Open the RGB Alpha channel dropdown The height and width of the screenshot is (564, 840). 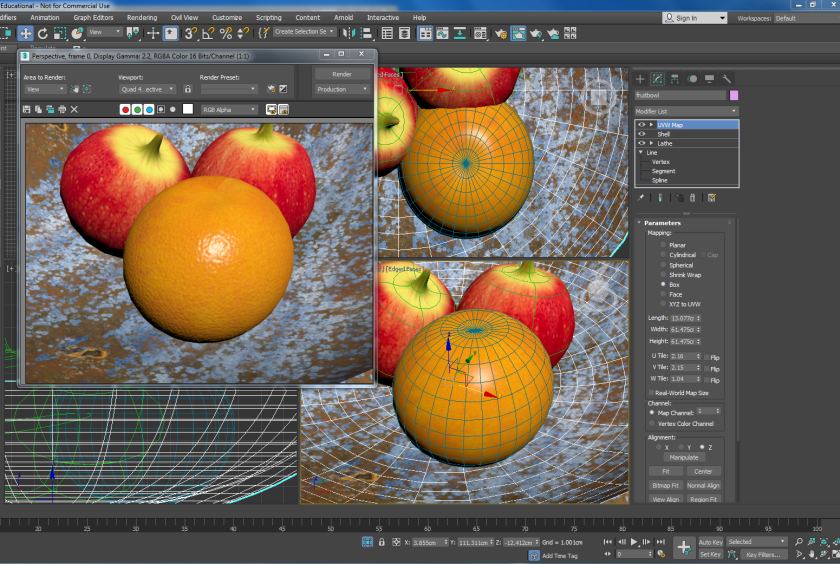tap(229, 109)
